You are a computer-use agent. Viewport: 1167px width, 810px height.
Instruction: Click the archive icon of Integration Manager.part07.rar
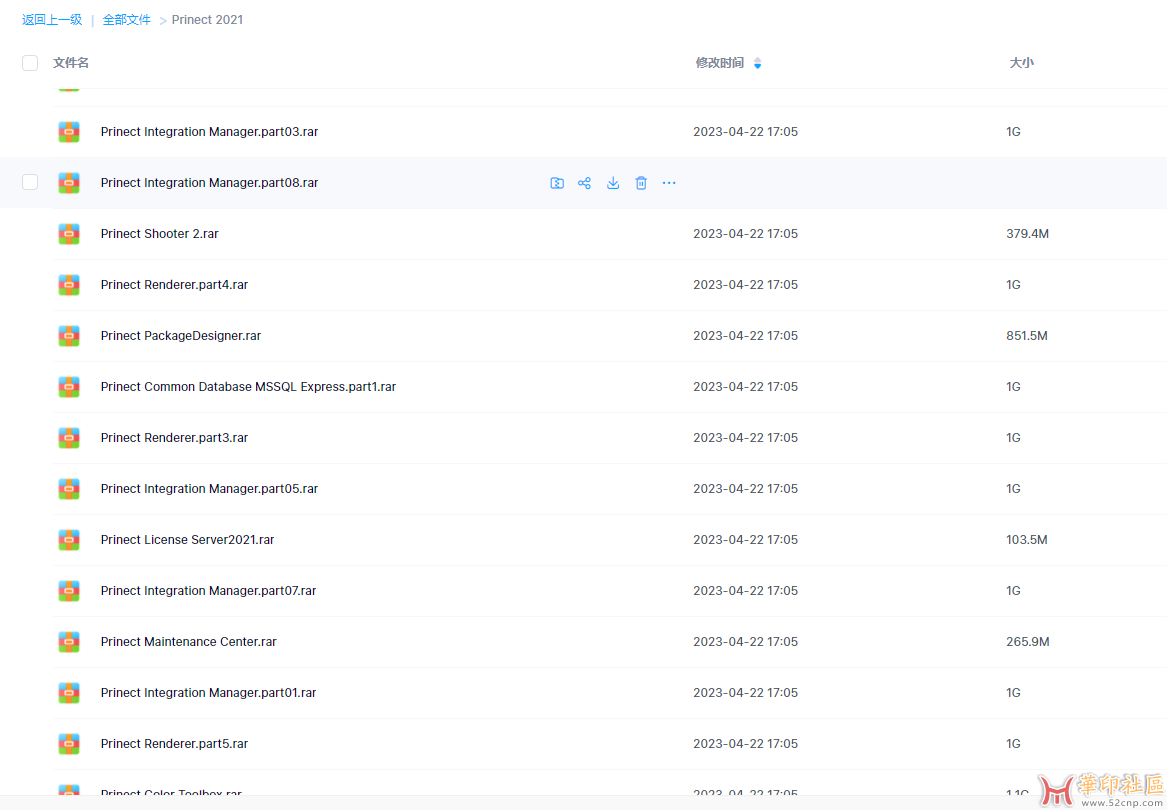click(69, 590)
